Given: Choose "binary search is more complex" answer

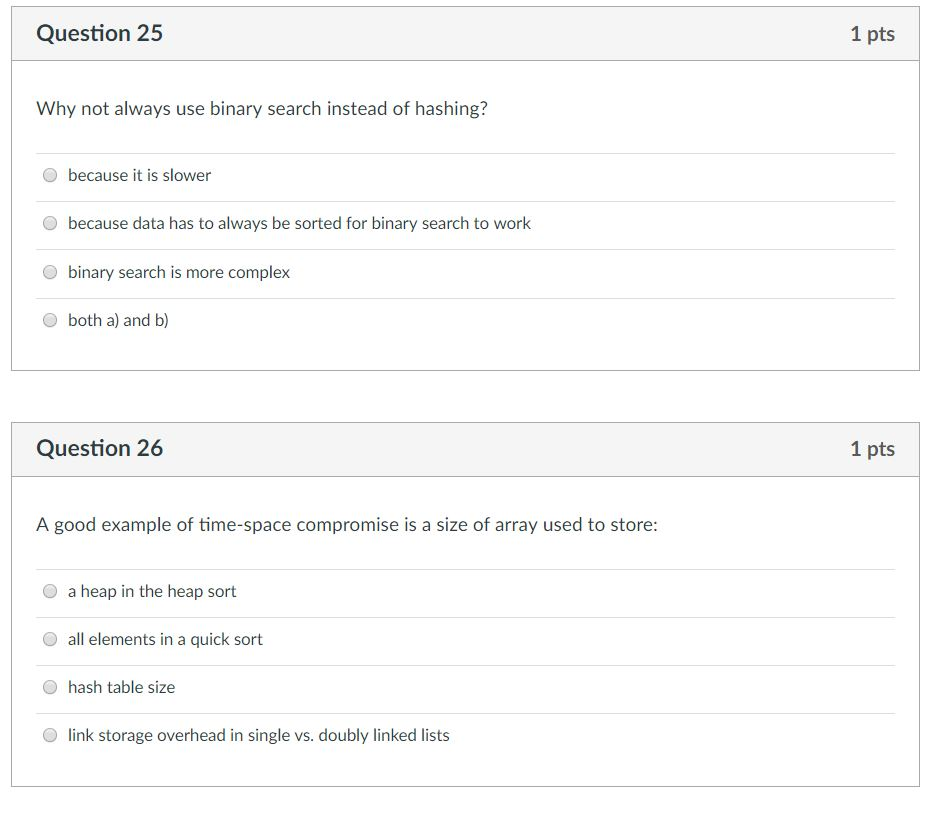Looking at the screenshot, I should pos(50,271).
